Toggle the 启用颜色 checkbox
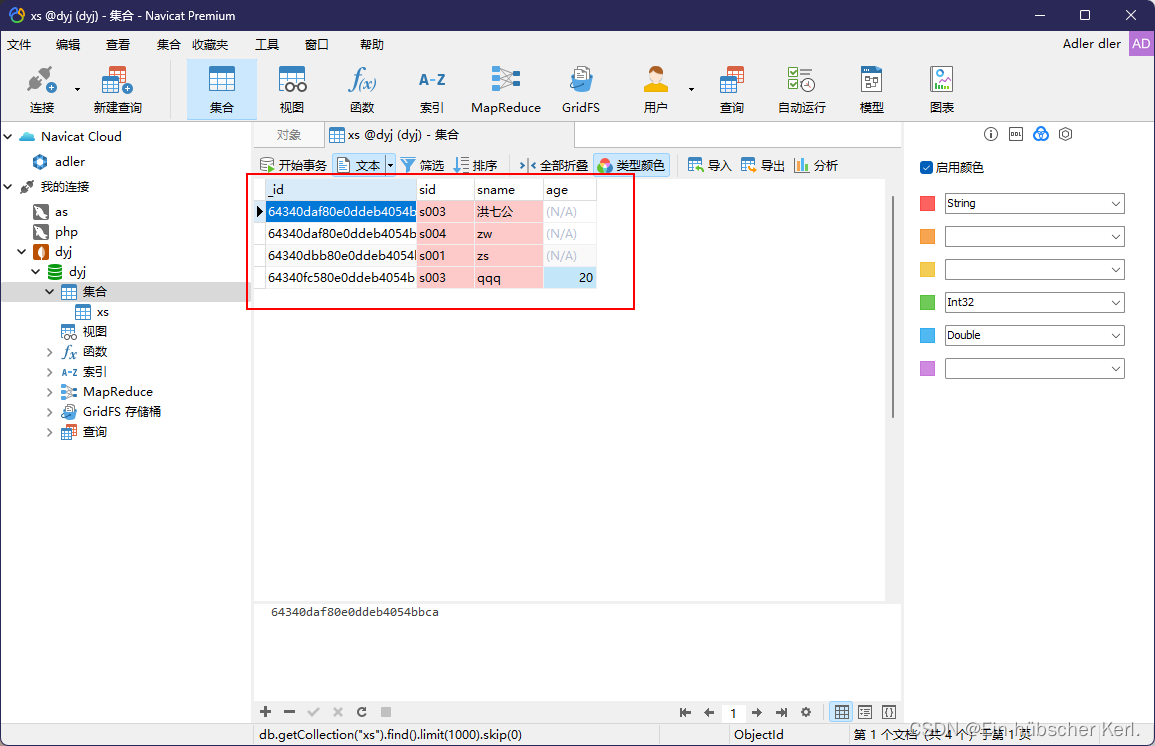This screenshot has width=1155, height=746. coord(927,167)
